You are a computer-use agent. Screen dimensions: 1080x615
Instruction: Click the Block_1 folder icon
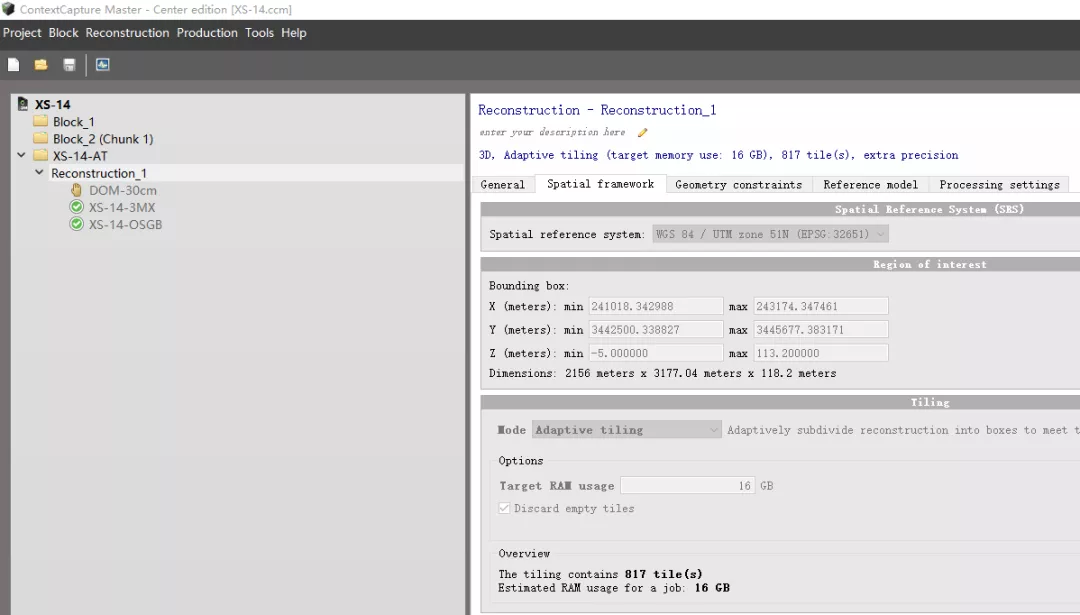[41, 121]
